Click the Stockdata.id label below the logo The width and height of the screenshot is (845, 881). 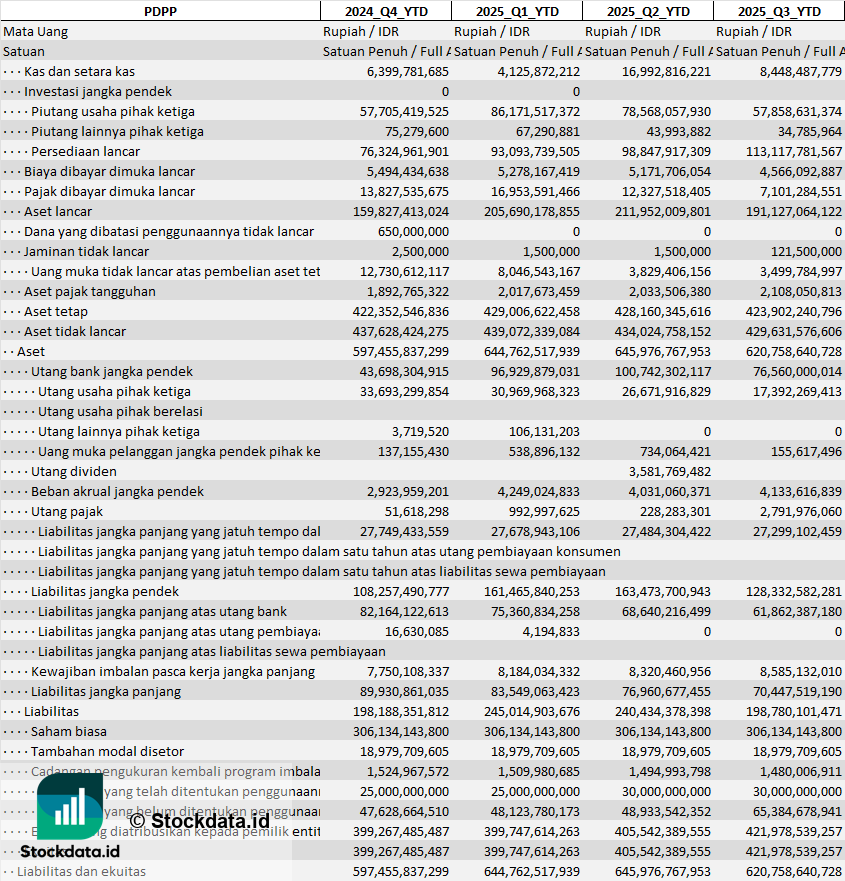[70, 851]
